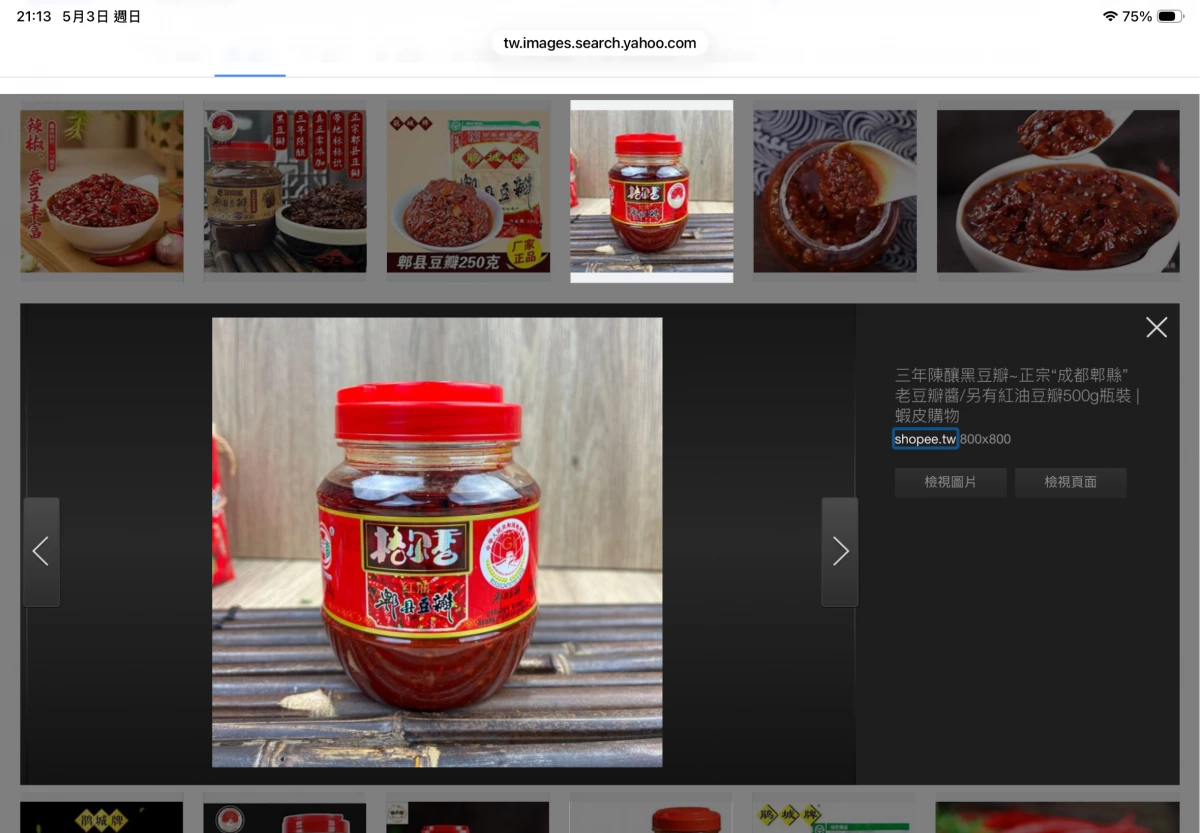1200x833 pixels.
Task: Select the brown jar with red banners thumbnail
Action: [285, 191]
